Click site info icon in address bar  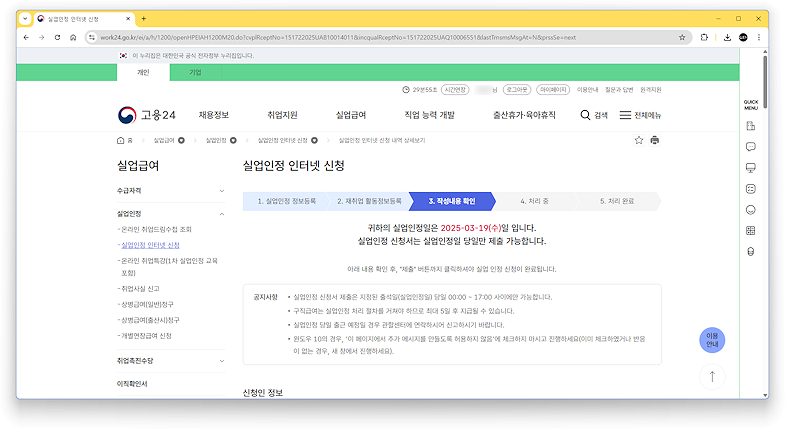(91, 38)
